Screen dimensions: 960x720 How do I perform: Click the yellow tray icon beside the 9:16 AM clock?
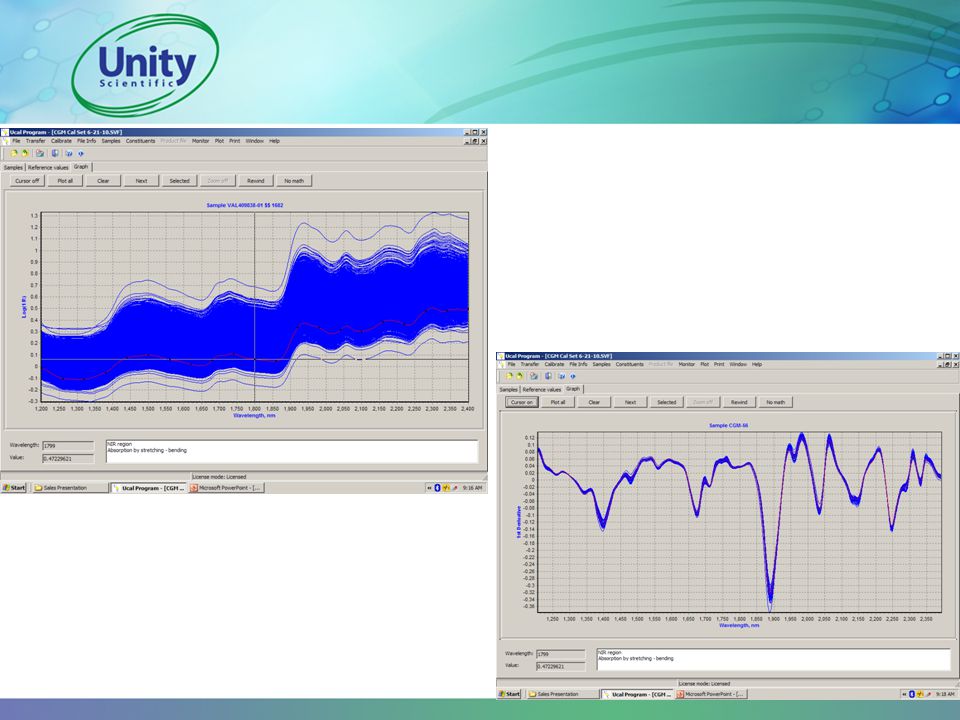coord(446,488)
